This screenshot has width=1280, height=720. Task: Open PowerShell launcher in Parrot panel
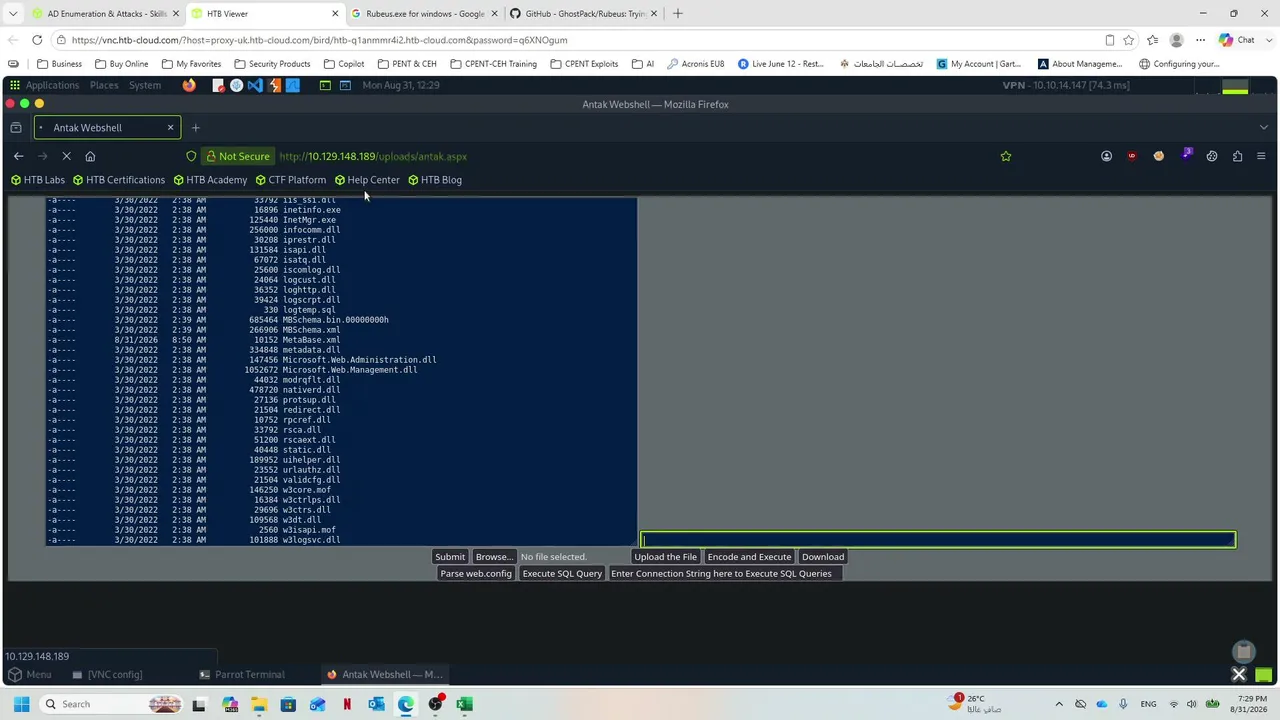[x=345, y=85]
